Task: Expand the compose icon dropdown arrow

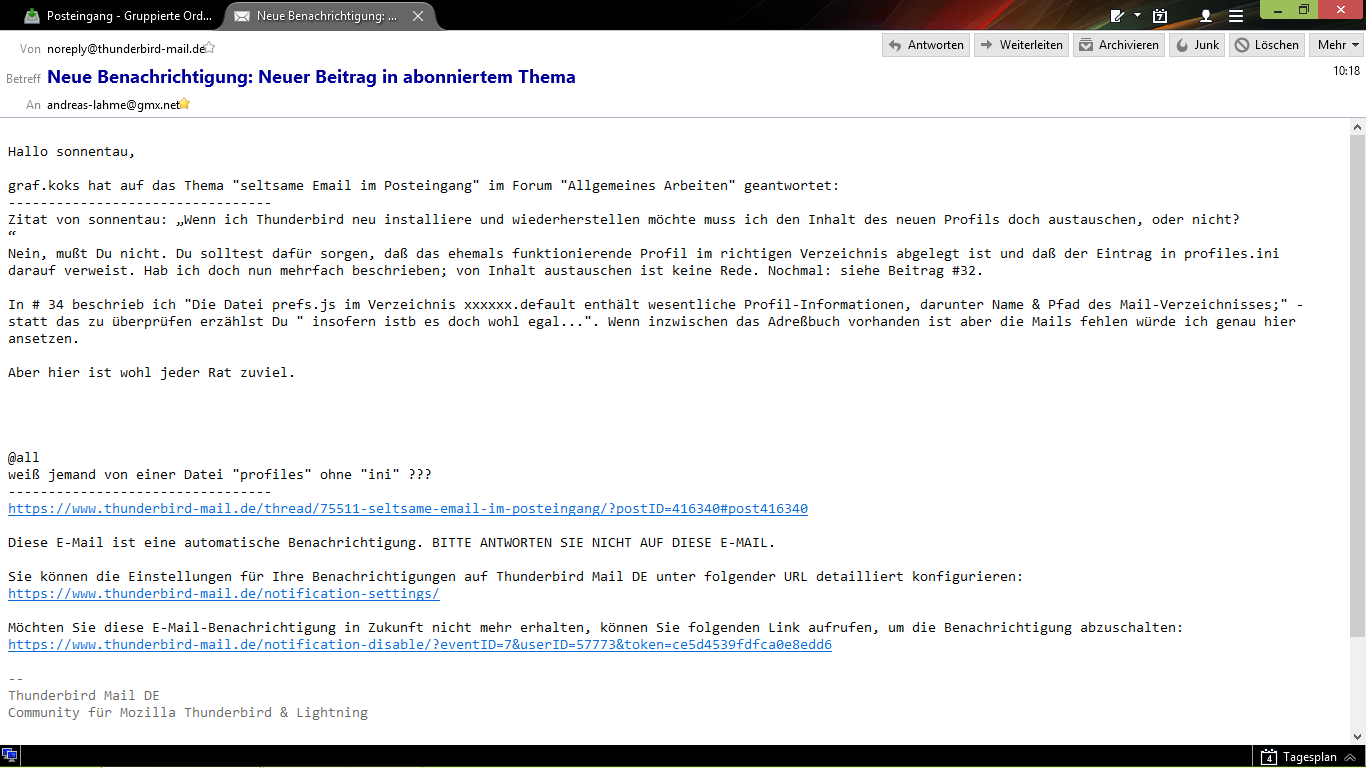Action: pyautogui.click(x=1137, y=16)
